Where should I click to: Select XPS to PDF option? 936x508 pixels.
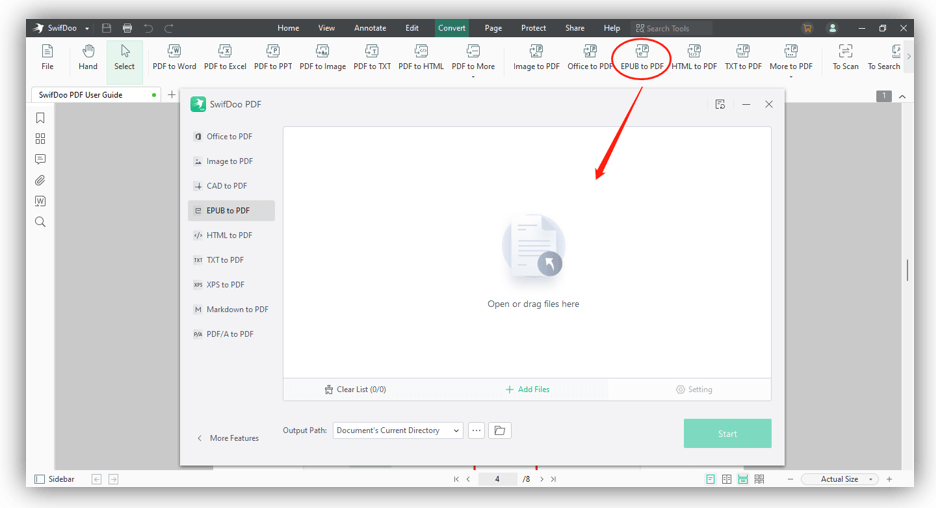tap(231, 285)
